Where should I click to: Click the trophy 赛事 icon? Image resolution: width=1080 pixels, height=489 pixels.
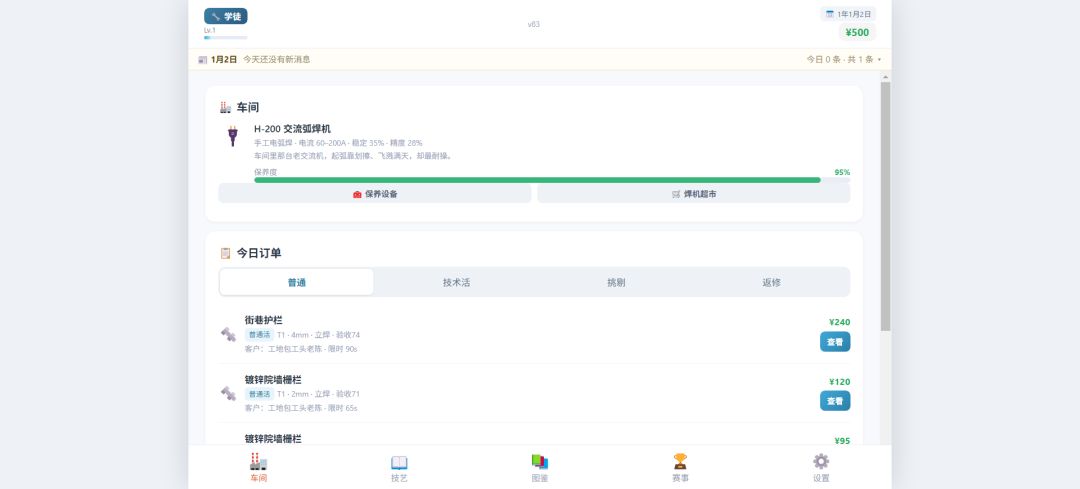tap(681, 461)
